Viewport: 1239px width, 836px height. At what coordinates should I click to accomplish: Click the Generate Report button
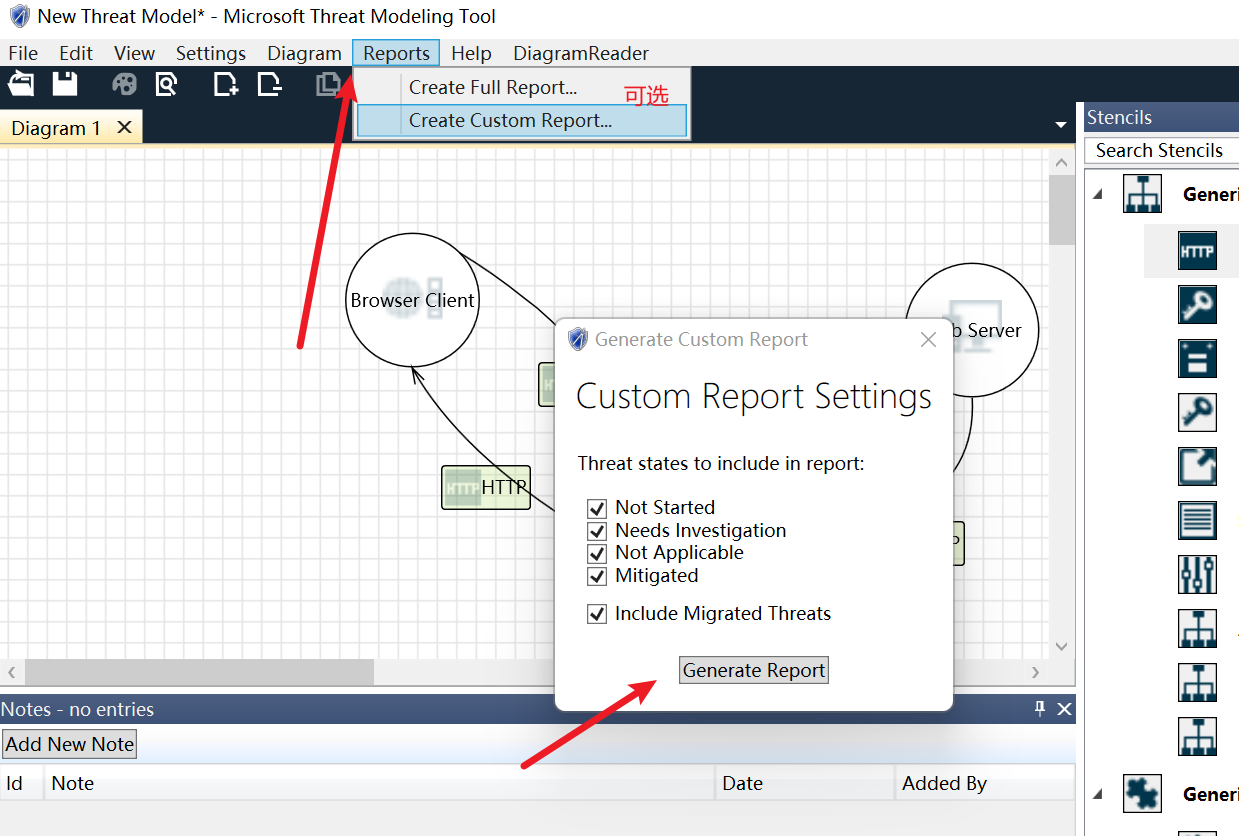754,670
